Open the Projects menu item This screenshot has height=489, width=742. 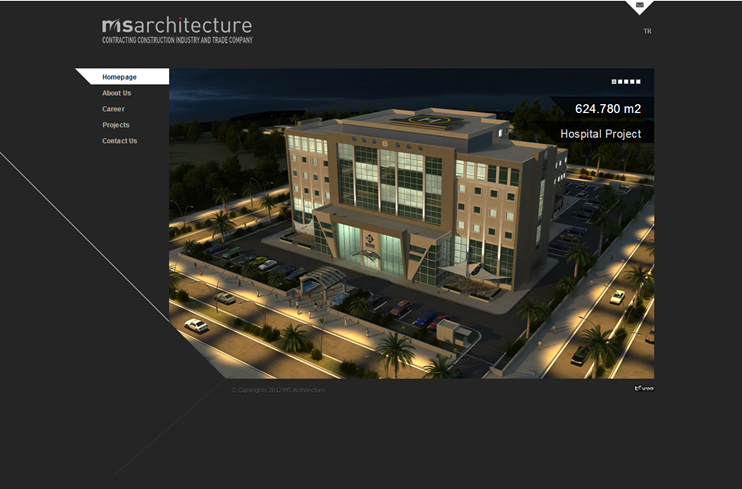coord(115,125)
